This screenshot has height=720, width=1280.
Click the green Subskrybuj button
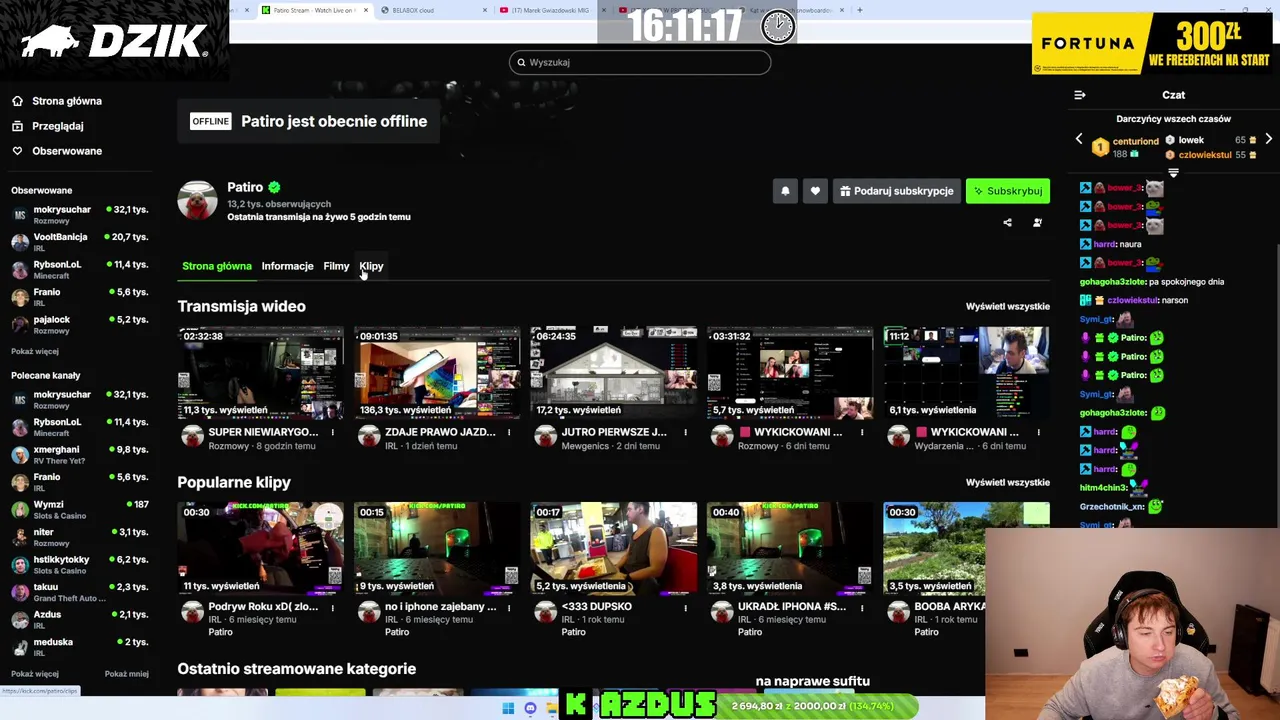tap(1008, 191)
